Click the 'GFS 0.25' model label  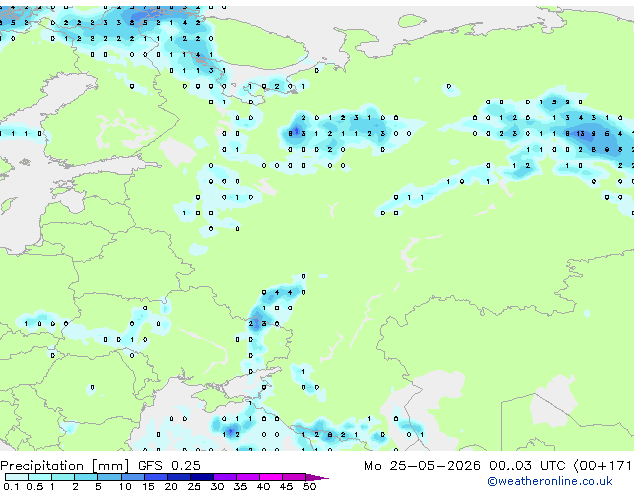click(x=169, y=466)
